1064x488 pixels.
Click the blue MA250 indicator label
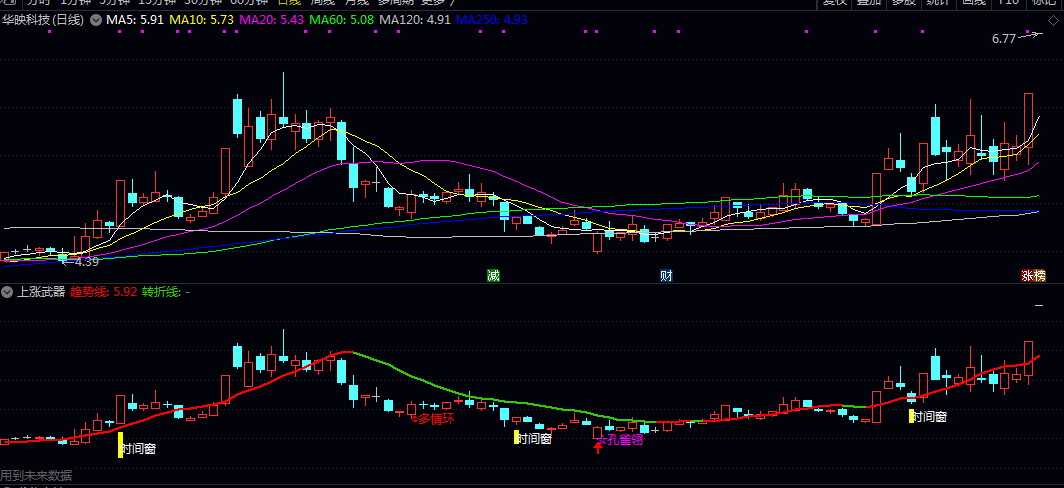(491, 19)
